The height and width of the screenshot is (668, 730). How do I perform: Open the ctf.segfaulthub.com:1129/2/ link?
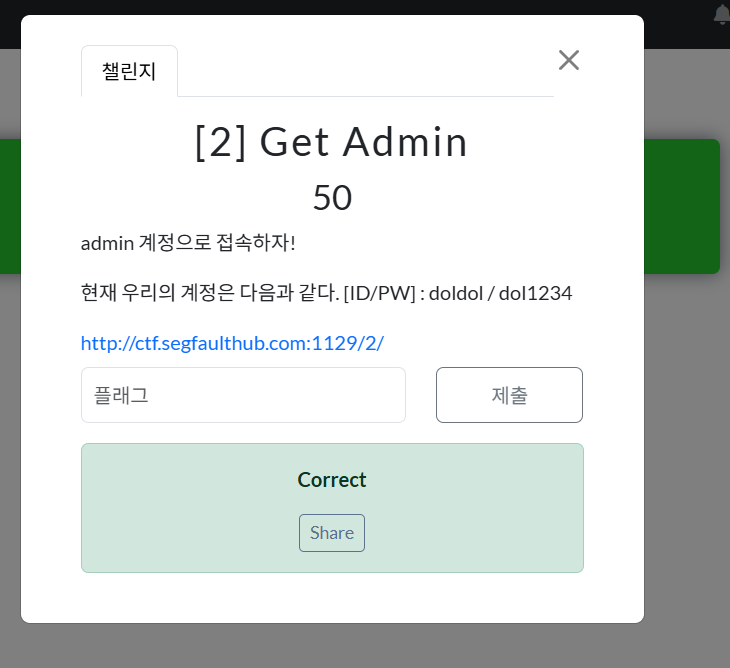pos(232,343)
